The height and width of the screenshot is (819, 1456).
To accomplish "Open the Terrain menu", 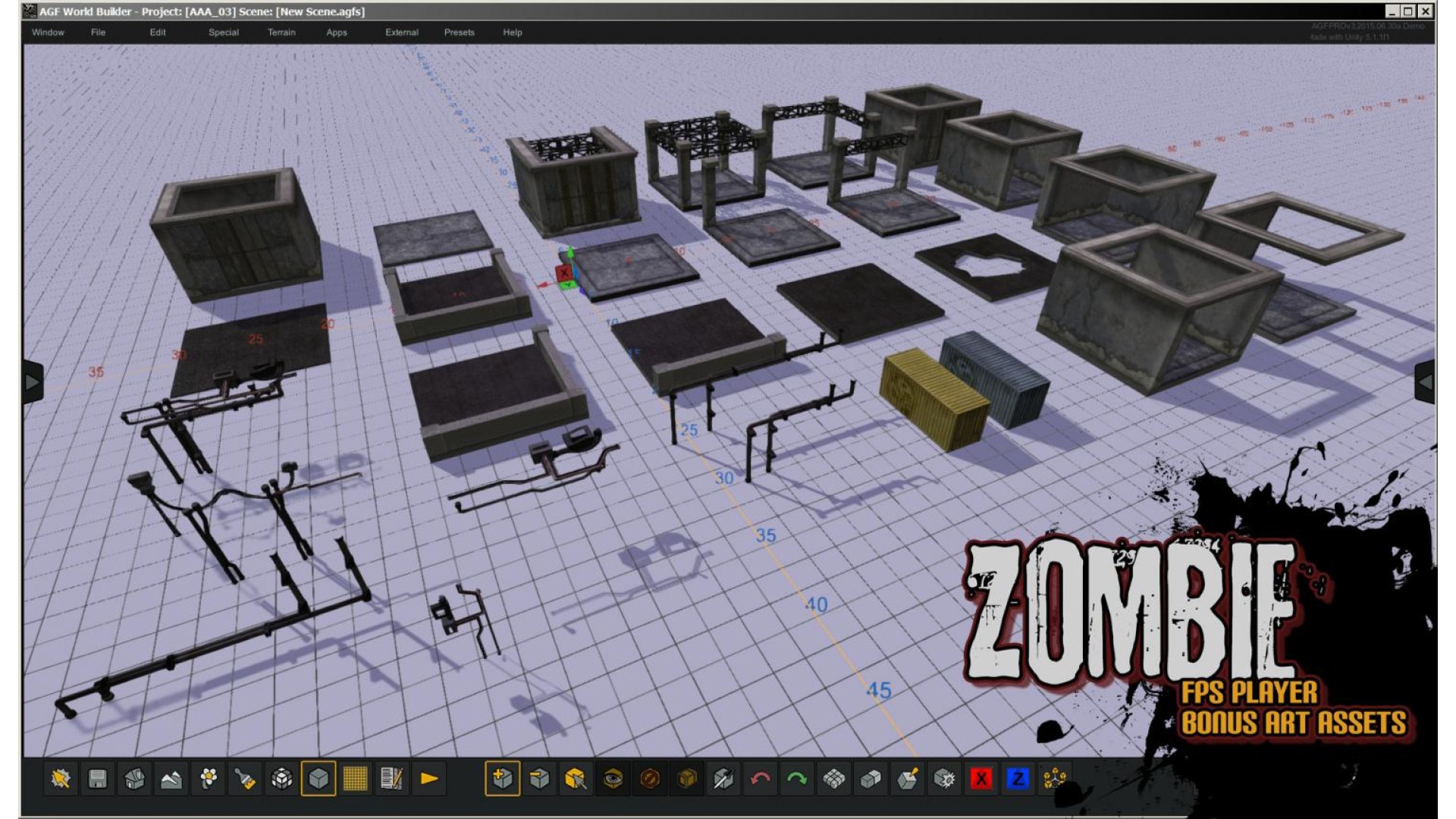I will [x=281, y=33].
